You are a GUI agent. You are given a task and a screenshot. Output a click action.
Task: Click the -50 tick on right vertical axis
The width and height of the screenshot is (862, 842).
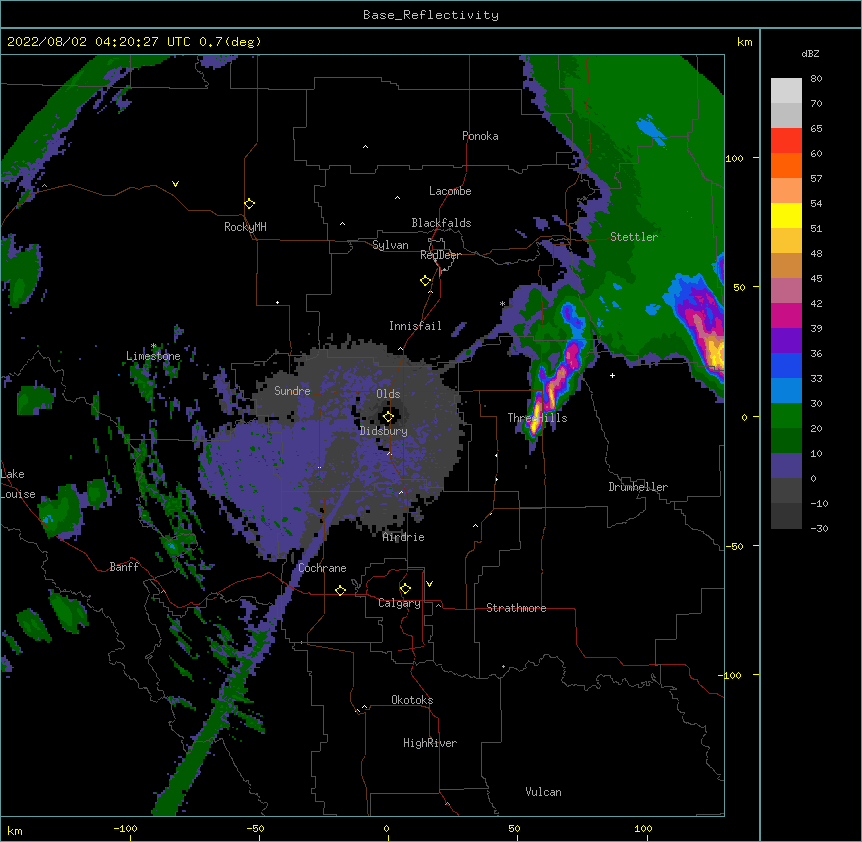point(734,546)
